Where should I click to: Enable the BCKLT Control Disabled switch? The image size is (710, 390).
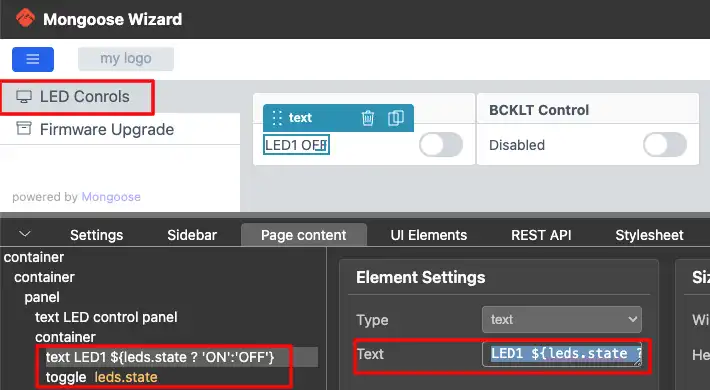click(665, 145)
